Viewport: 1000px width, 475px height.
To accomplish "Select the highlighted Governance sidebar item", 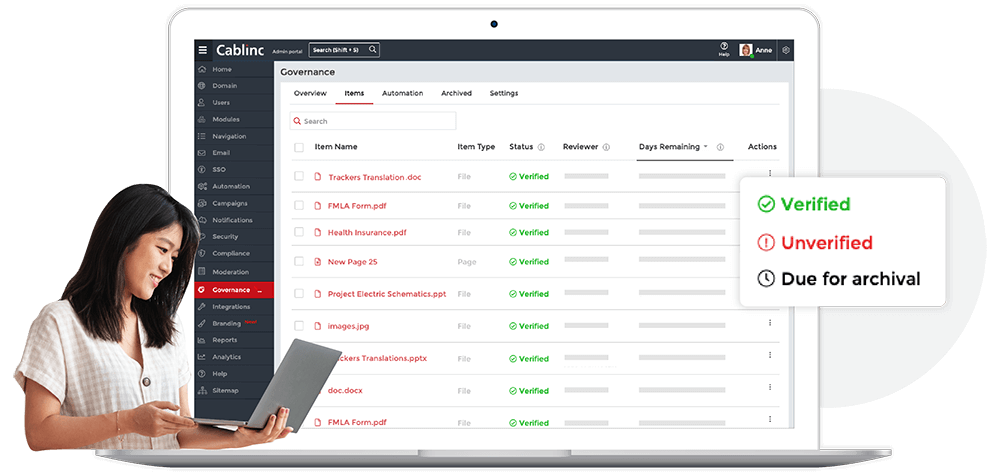I will [x=234, y=289].
